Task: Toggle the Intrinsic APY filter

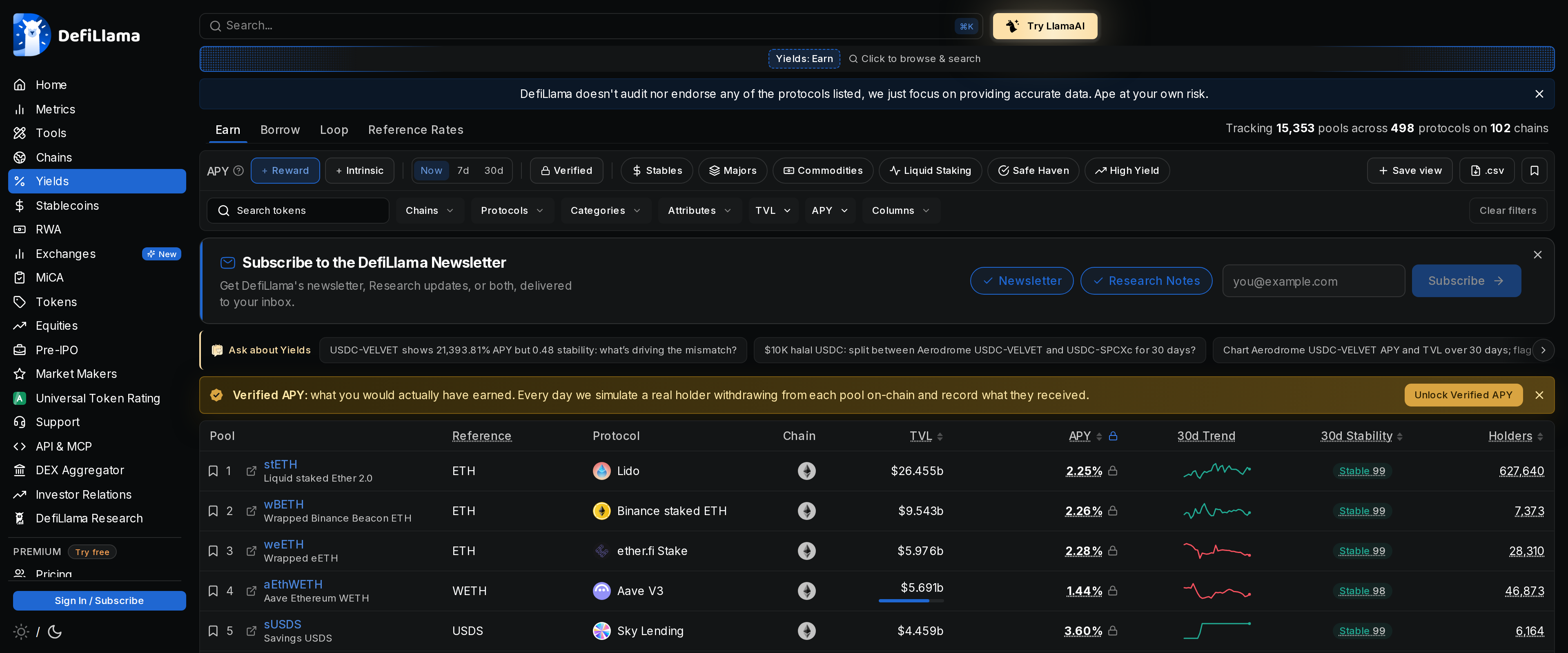Action: [x=359, y=171]
